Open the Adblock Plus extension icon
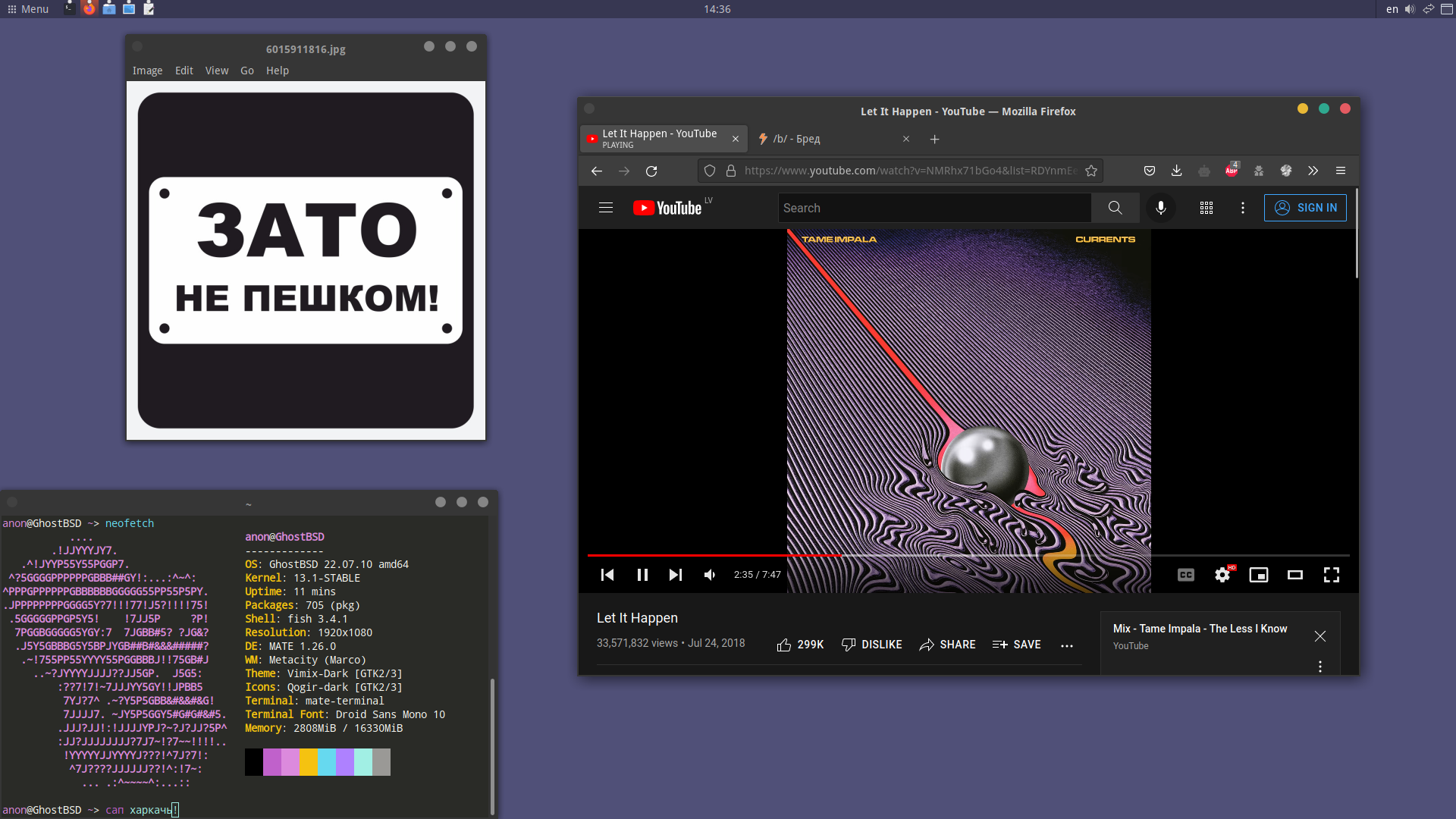The height and width of the screenshot is (819, 1456). [1232, 171]
